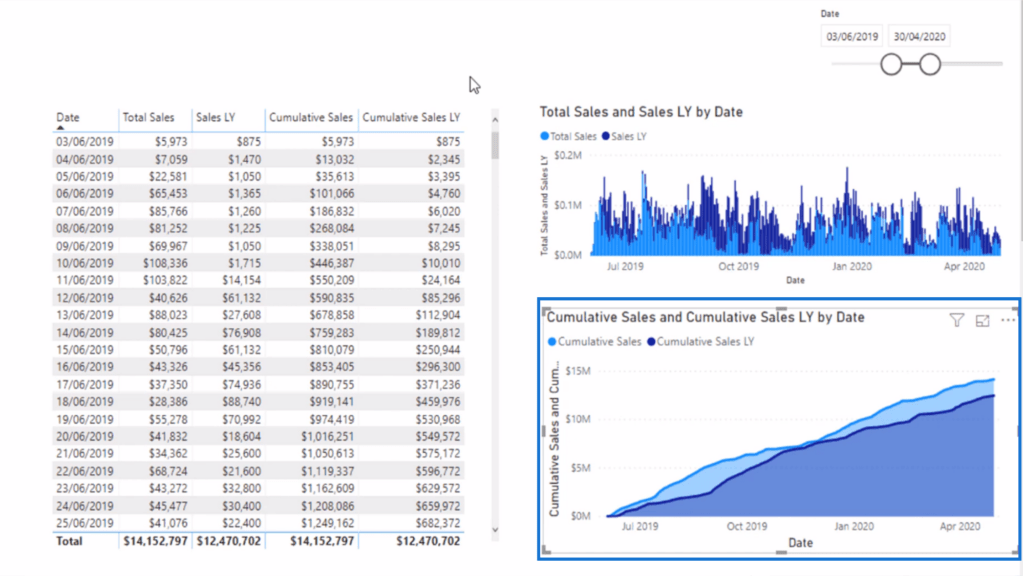
Task: Click the Date slicer title label
Action: click(829, 14)
